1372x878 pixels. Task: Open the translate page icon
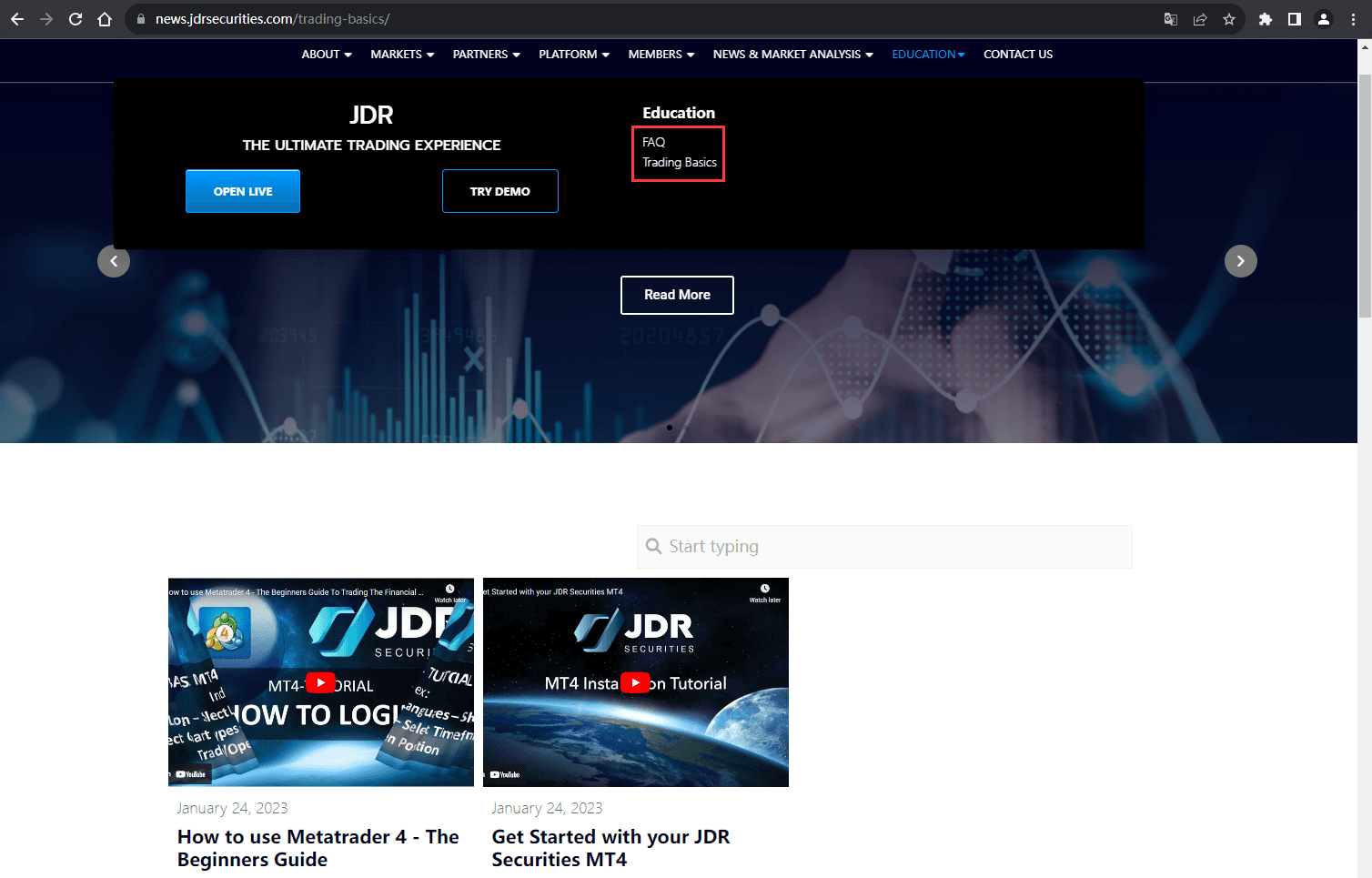coord(1171,19)
